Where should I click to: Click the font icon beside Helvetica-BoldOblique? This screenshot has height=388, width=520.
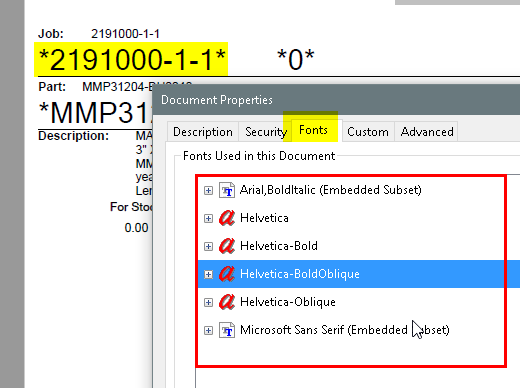[227, 274]
